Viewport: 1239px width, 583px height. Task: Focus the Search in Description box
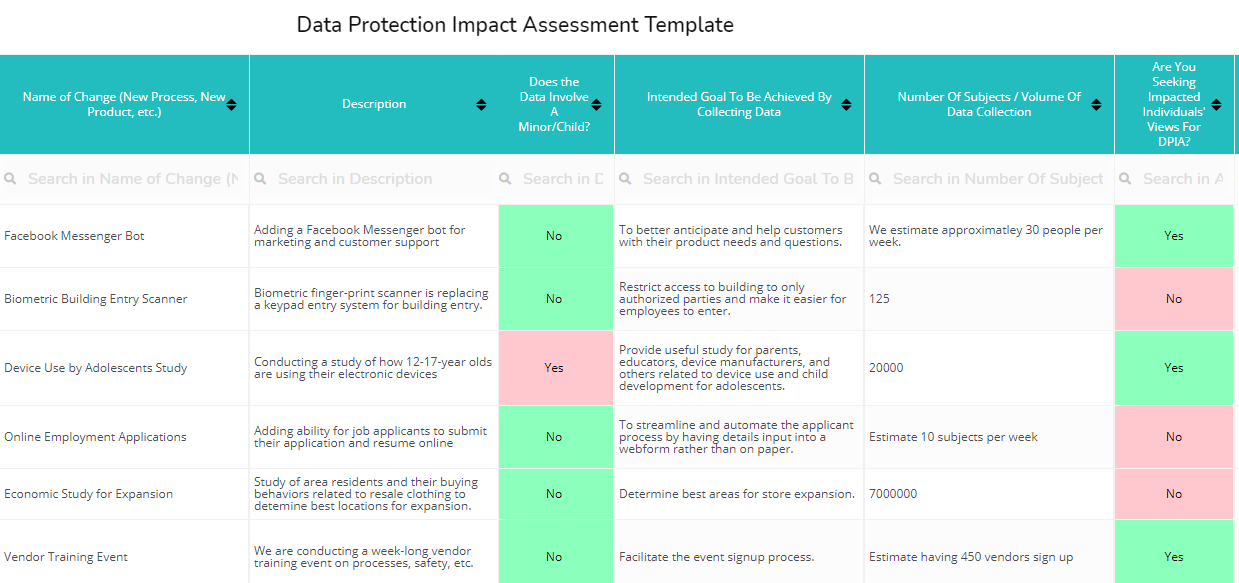pyautogui.click(x=374, y=179)
